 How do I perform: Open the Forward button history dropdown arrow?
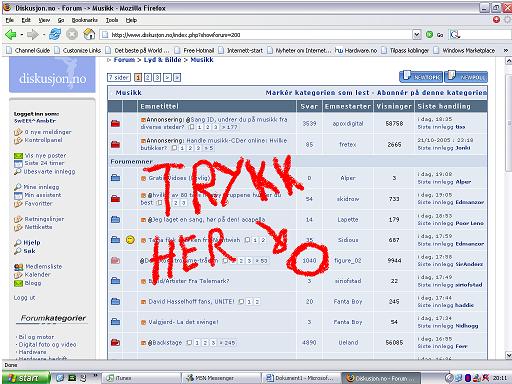[x=44, y=34]
